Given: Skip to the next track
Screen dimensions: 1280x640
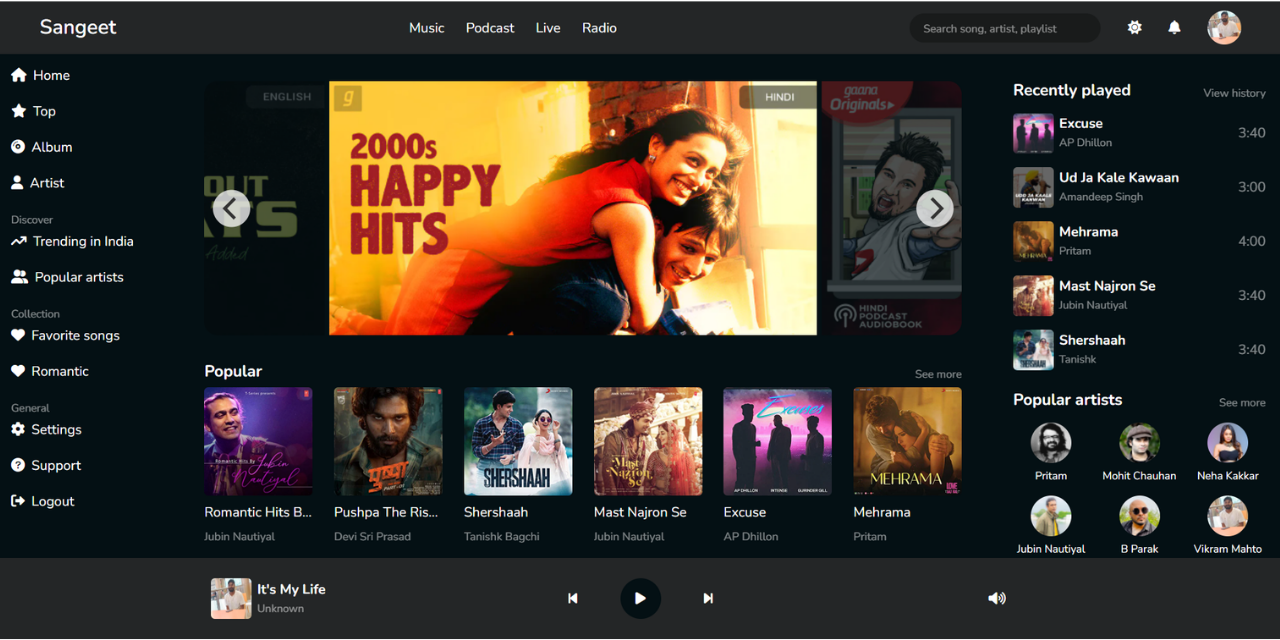Looking at the screenshot, I should pos(708,598).
